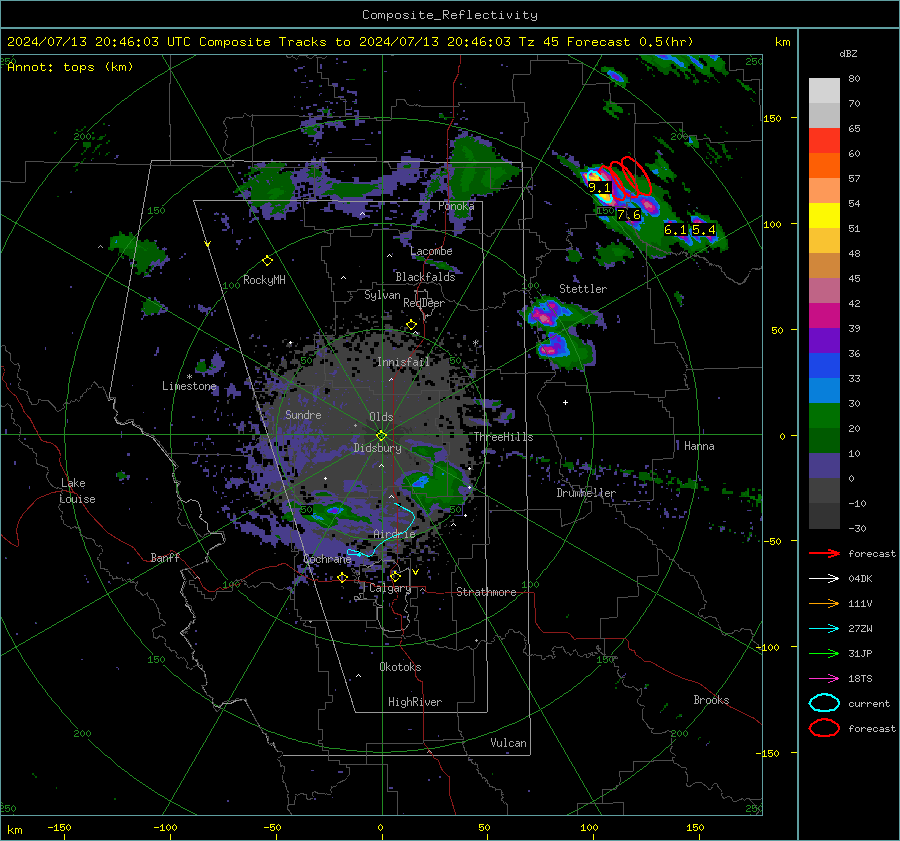This screenshot has width=900, height=841.
Task: Click the RockyMH label
Action: point(264,280)
